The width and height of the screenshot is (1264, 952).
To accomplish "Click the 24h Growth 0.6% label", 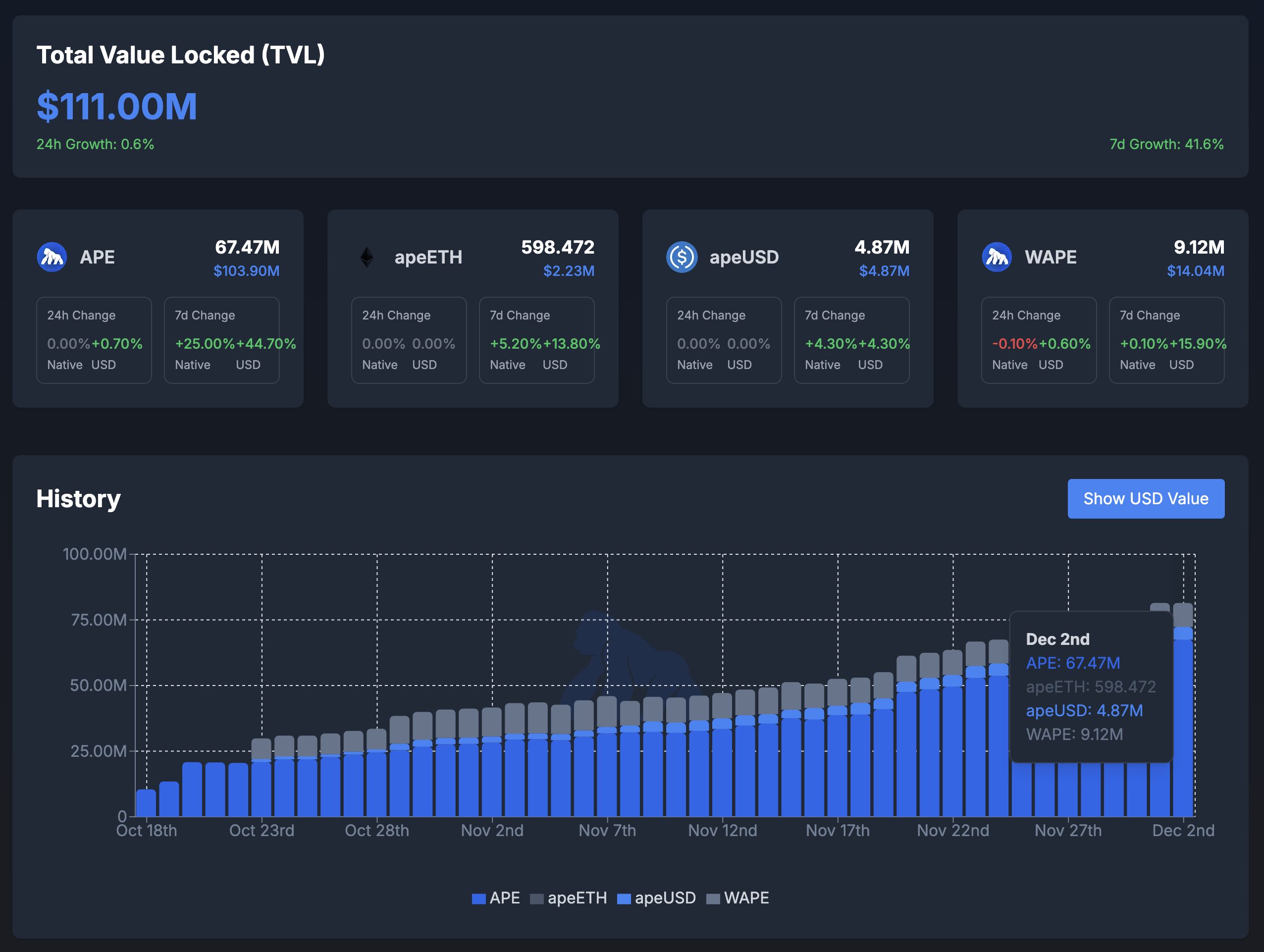I will tap(96, 144).
